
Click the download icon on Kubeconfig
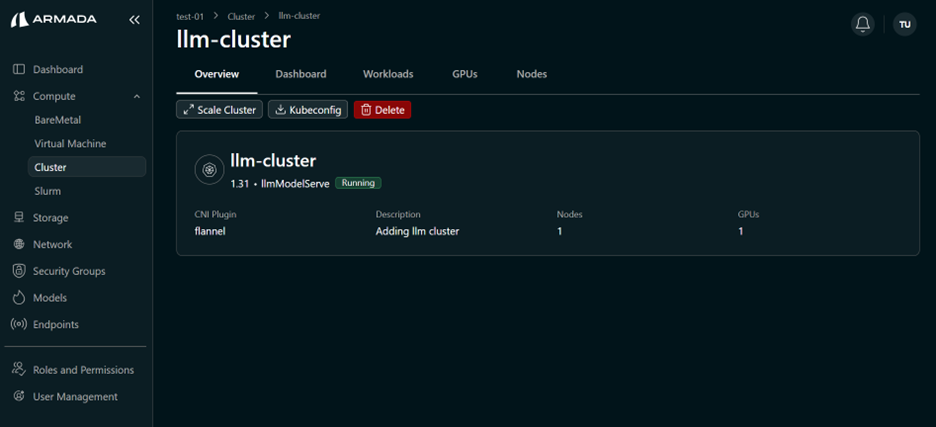pyautogui.click(x=280, y=110)
